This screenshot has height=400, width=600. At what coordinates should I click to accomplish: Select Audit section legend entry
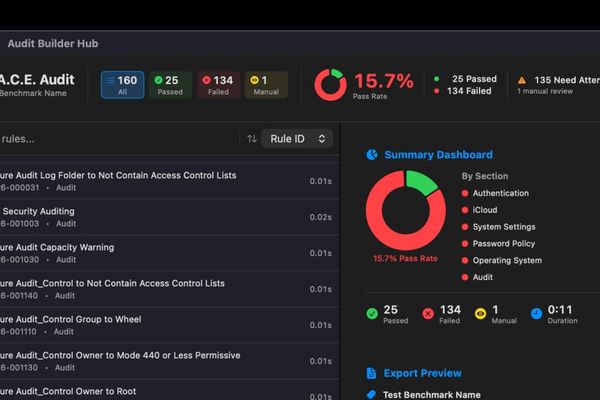pyautogui.click(x=477, y=278)
